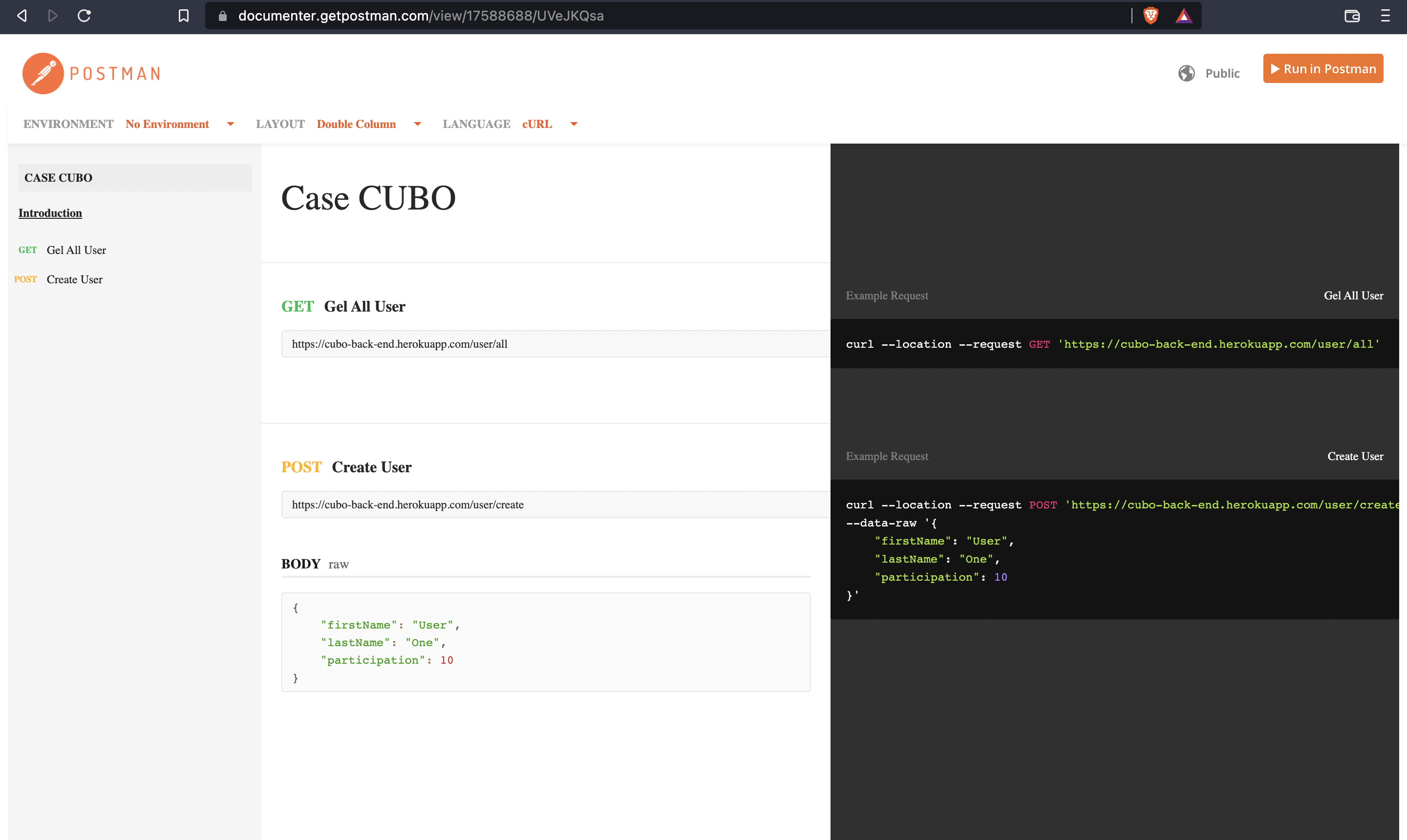This screenshot has height=840, width=1407.
Task: Click the browser address bar URL
Action: tap(421, 16)
